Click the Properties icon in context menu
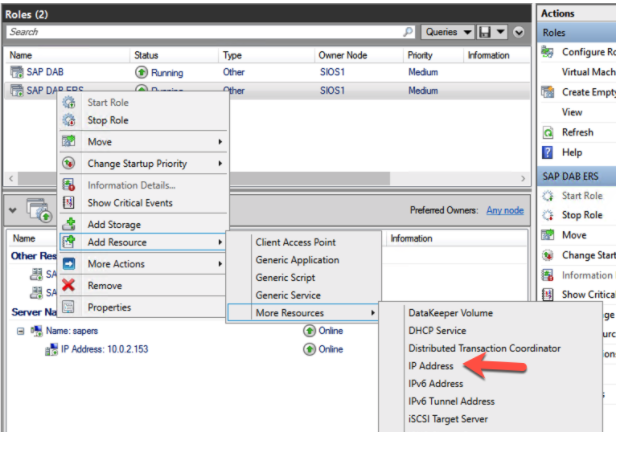 pyautogui.click(x=69, y=307)
